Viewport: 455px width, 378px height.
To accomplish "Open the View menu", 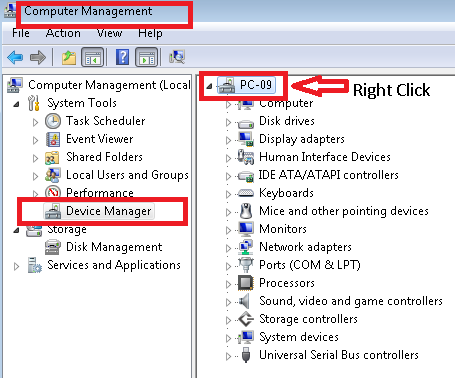I will [x=109, y=33].
